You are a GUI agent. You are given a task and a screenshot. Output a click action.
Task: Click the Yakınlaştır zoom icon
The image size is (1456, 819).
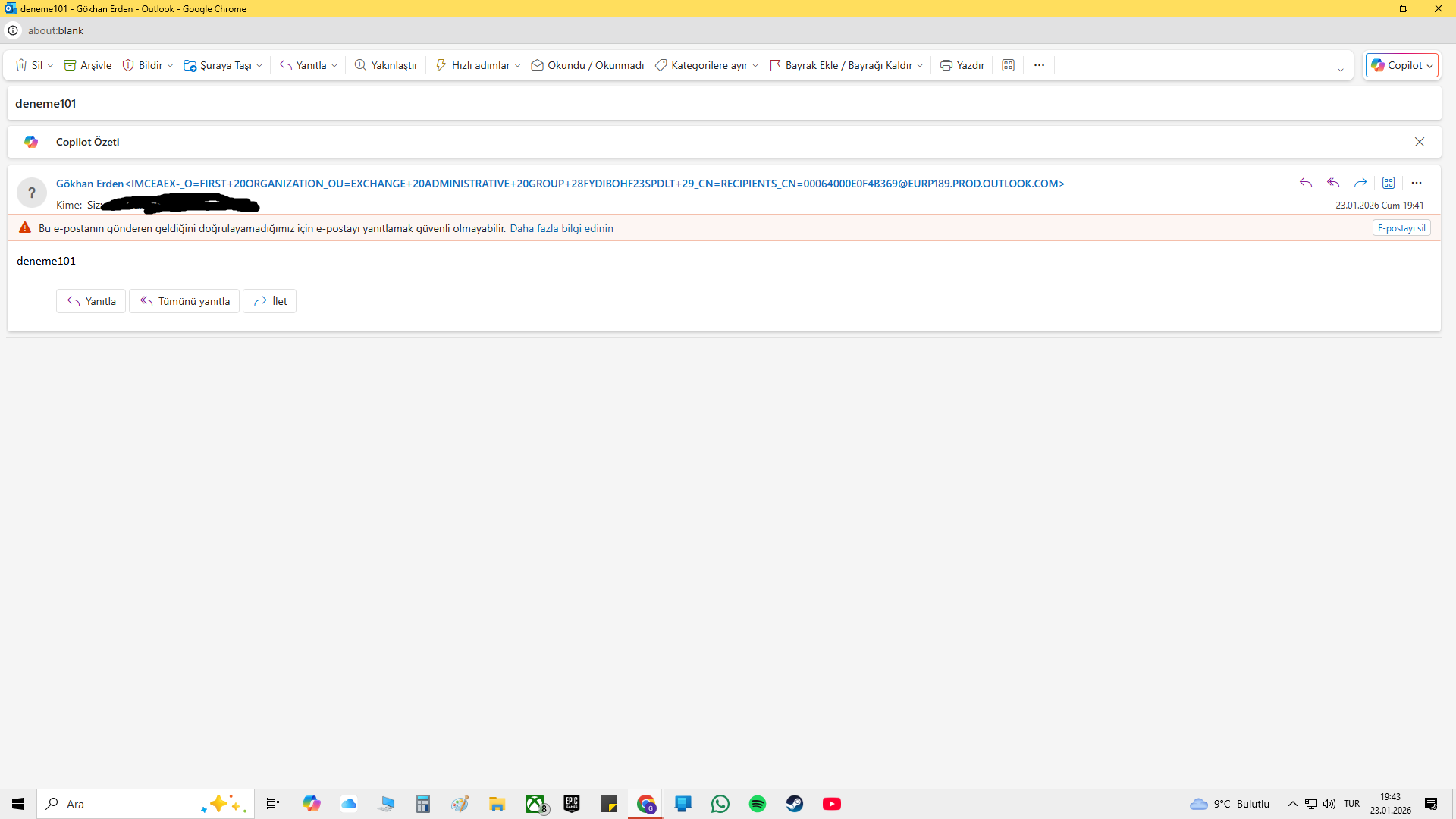click(361, 65)
